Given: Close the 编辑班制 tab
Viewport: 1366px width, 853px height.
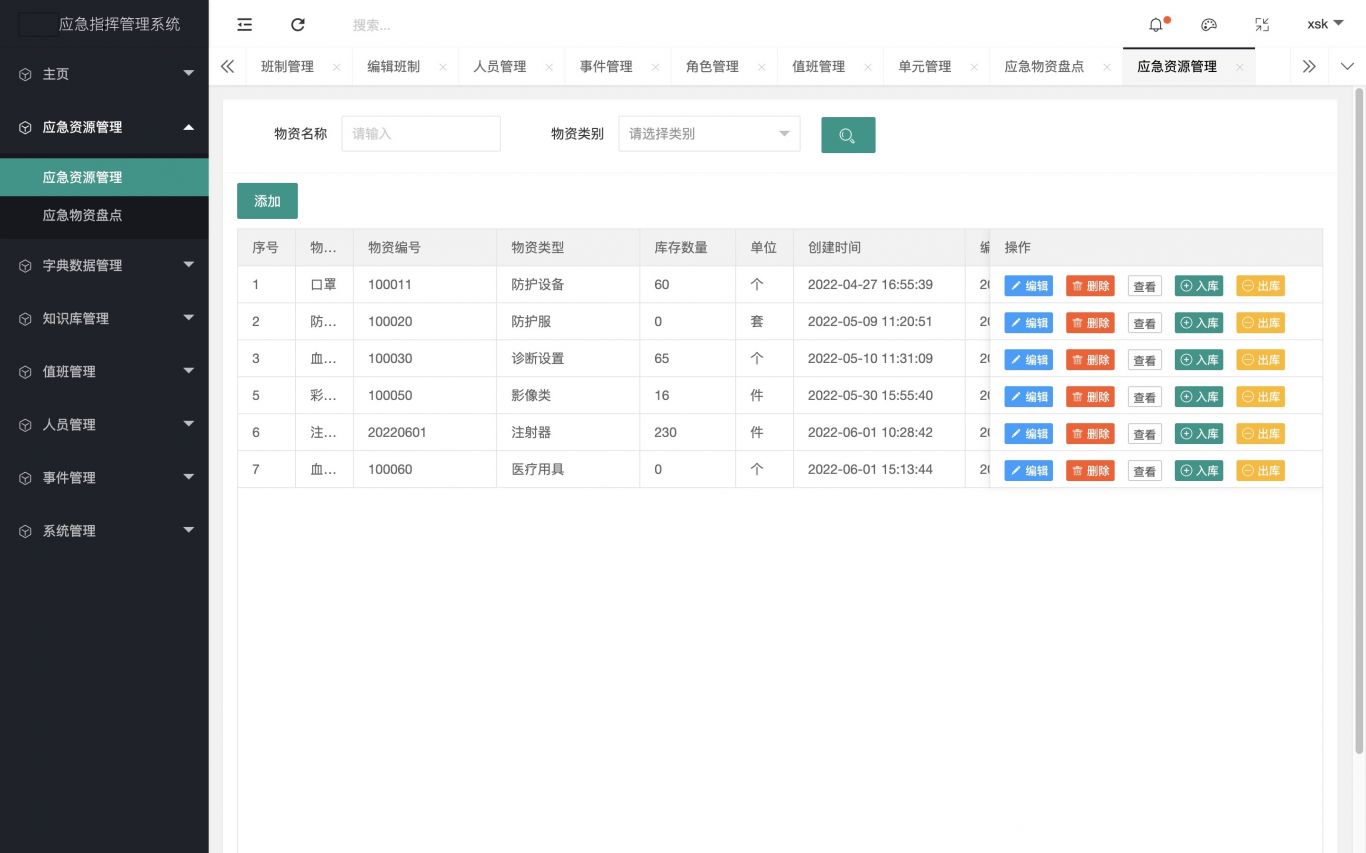Looking at the screenshot, I should pos(442,67).
